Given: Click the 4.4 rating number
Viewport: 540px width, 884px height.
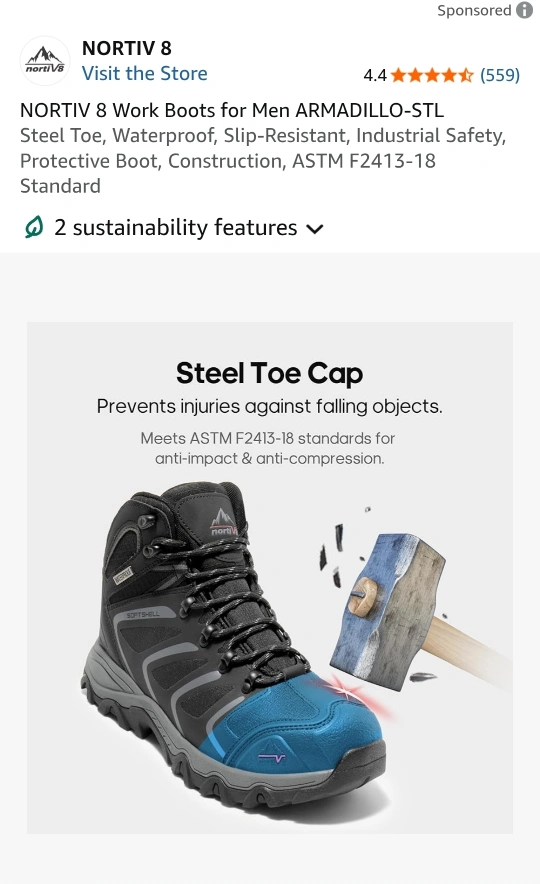Looking at the screenshot, I should coord(375,76).
